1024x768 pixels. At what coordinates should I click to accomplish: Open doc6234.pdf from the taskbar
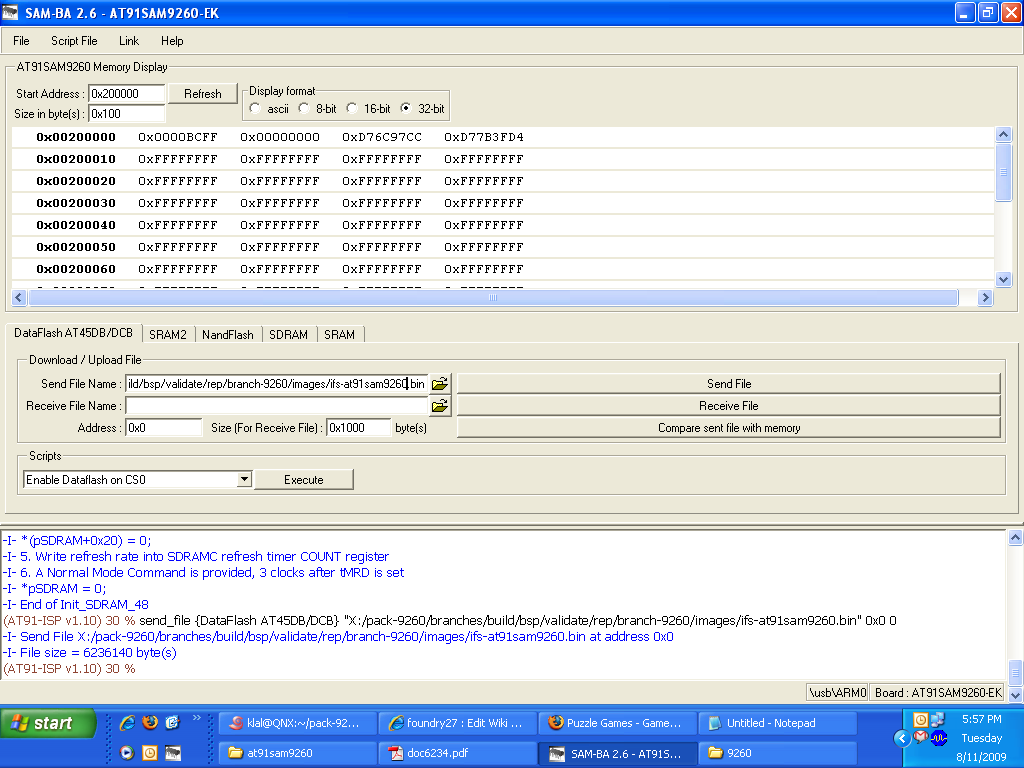458,753
